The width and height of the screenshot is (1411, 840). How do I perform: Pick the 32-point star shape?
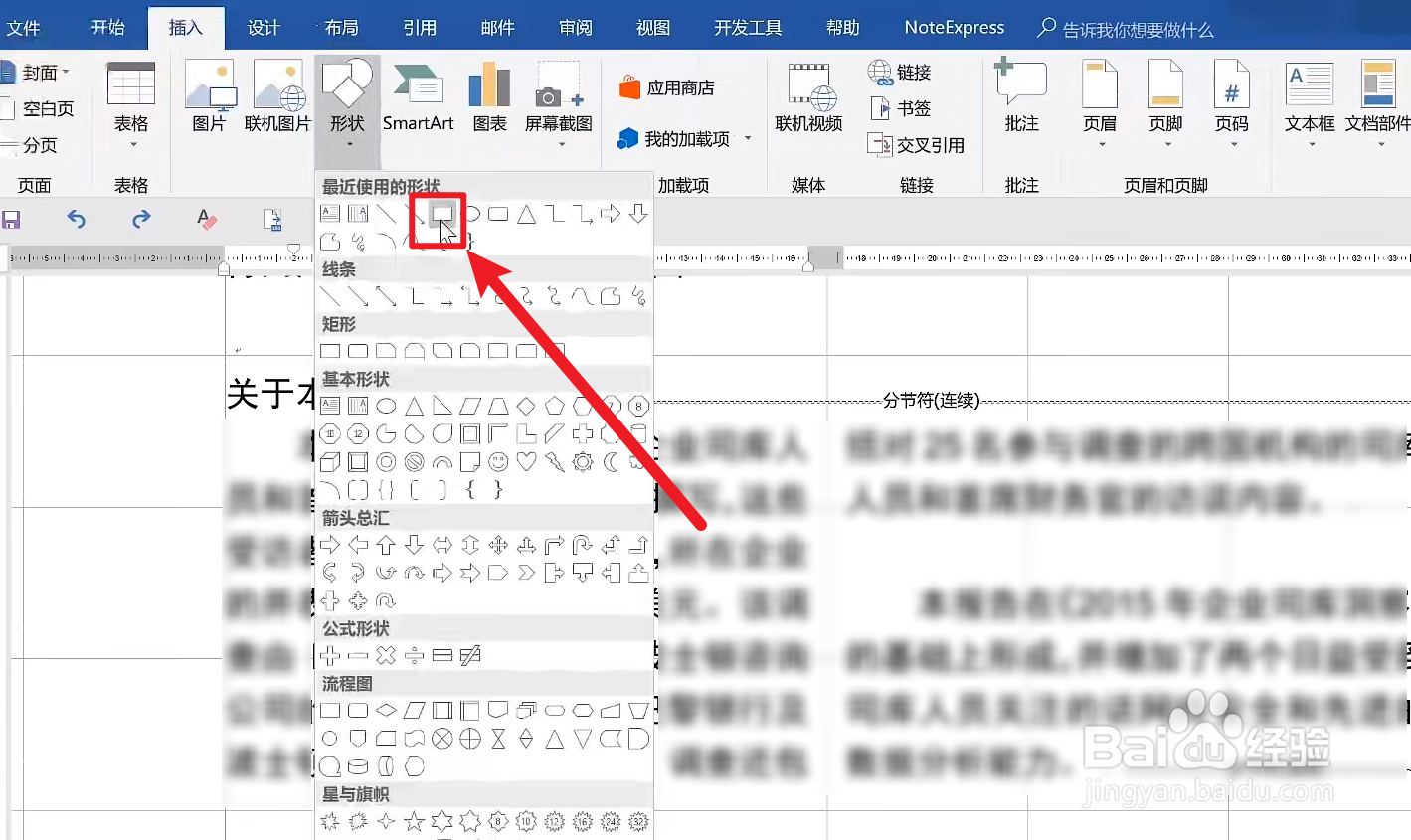pyautogui.click(x=638, y=821)
